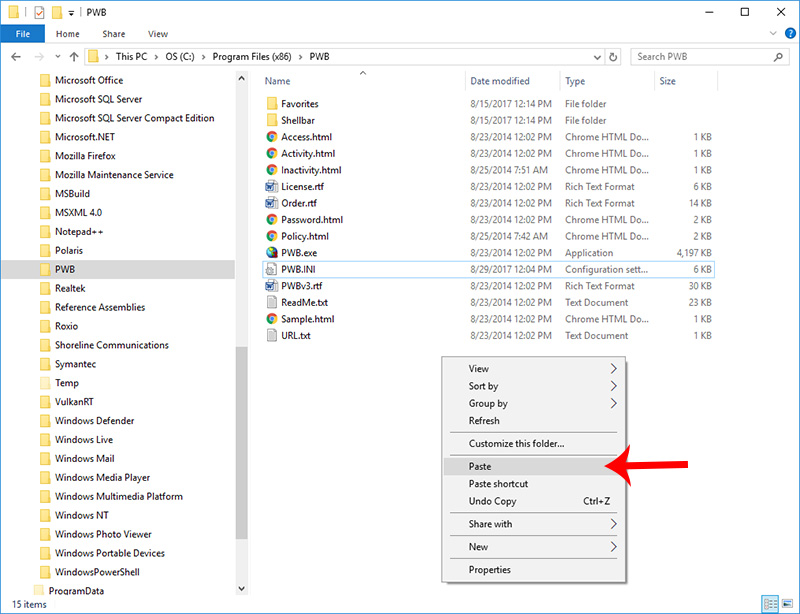Click the PWB.exe application icon
This screenshot has width=800, height=614.
(272, 253)
